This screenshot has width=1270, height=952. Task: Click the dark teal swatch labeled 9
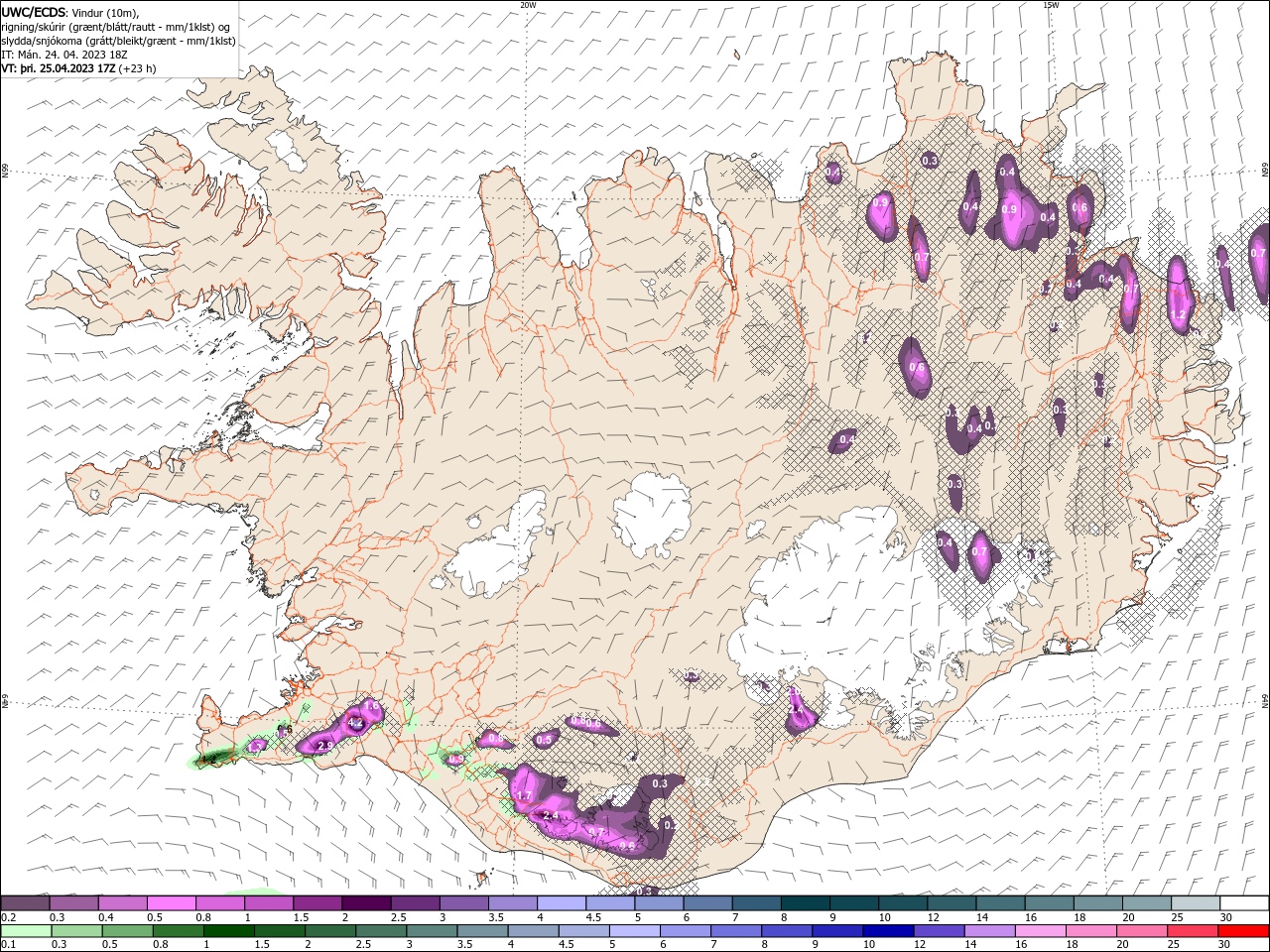854,903
